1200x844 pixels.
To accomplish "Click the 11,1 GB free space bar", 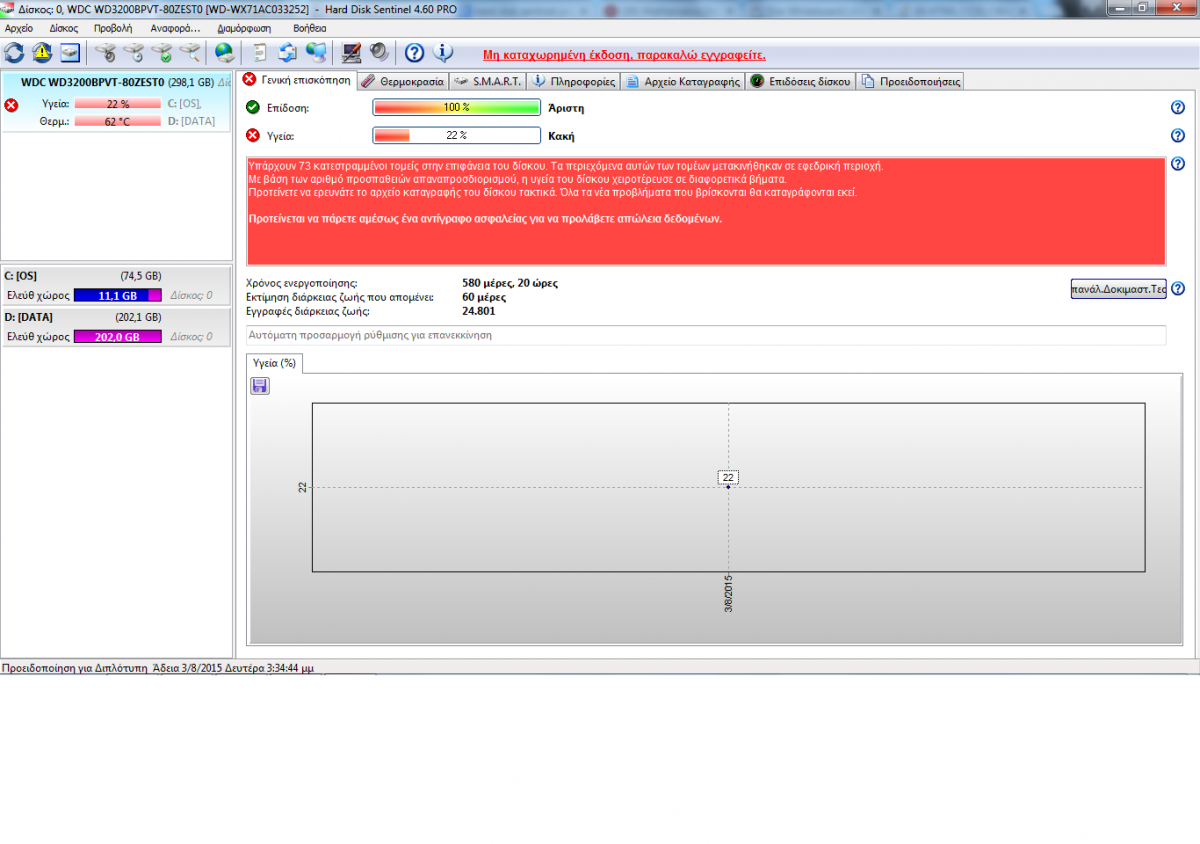I will click(117, 296).
